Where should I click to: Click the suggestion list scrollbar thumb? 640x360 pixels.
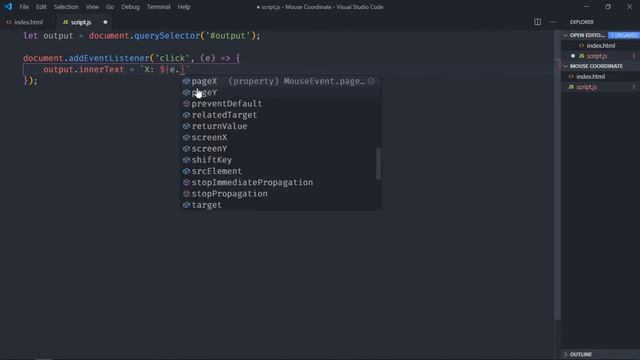click(378, 163)
